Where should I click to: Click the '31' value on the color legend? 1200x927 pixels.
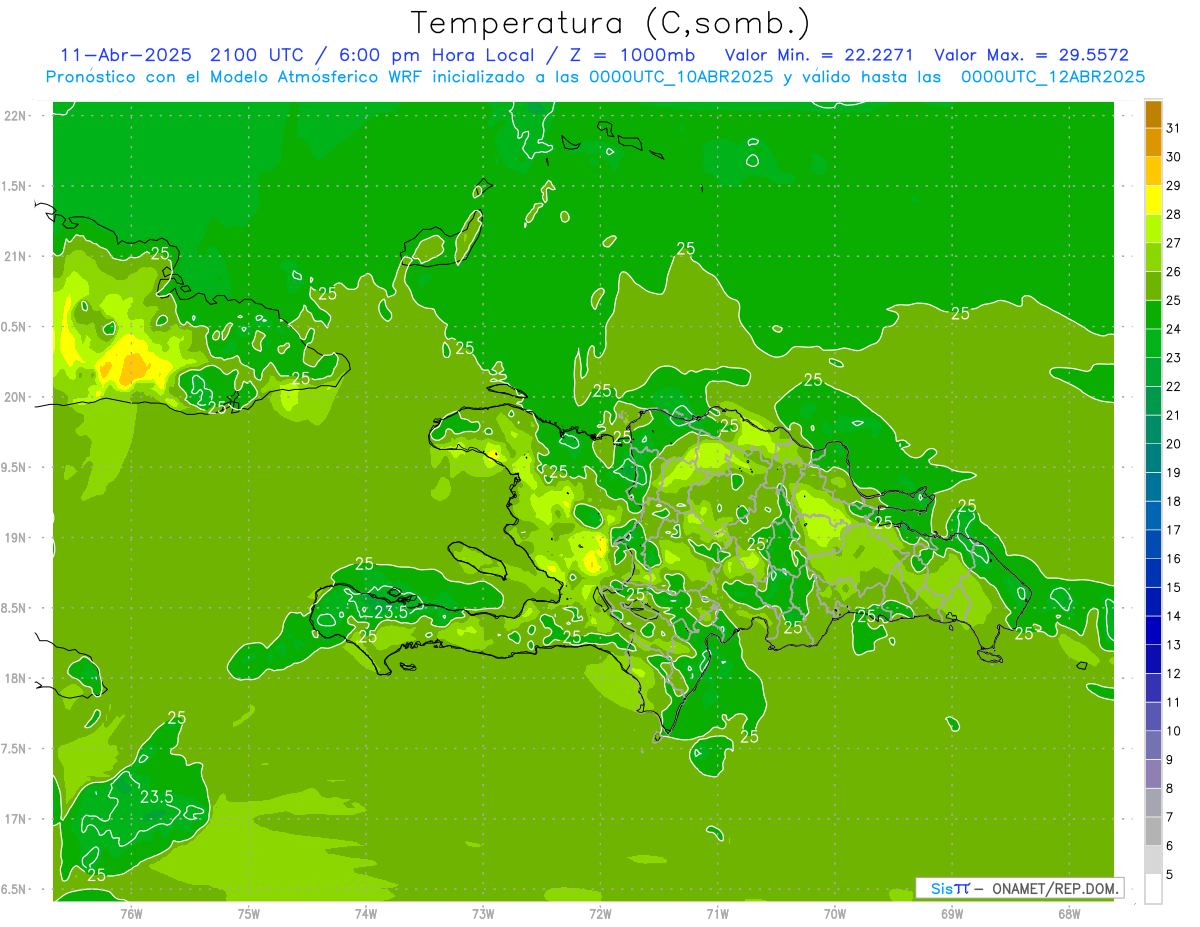pos(1173,128)
